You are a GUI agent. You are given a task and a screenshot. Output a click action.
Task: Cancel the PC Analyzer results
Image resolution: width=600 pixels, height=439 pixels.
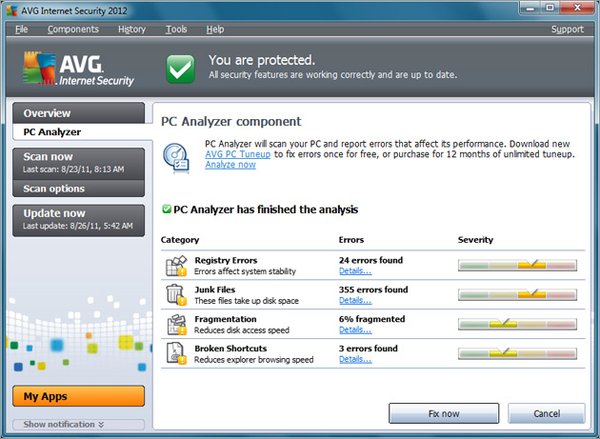(x=546, y=413)
